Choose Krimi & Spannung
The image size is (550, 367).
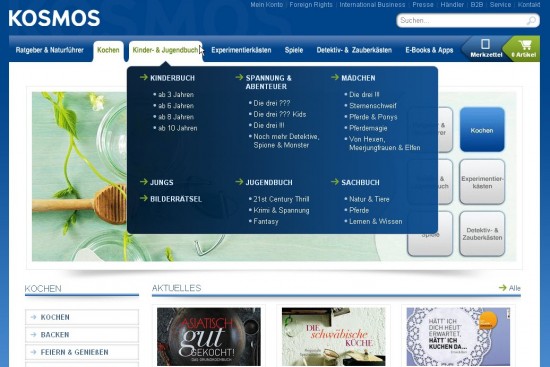pyautogui.click(x=281, y=210)
